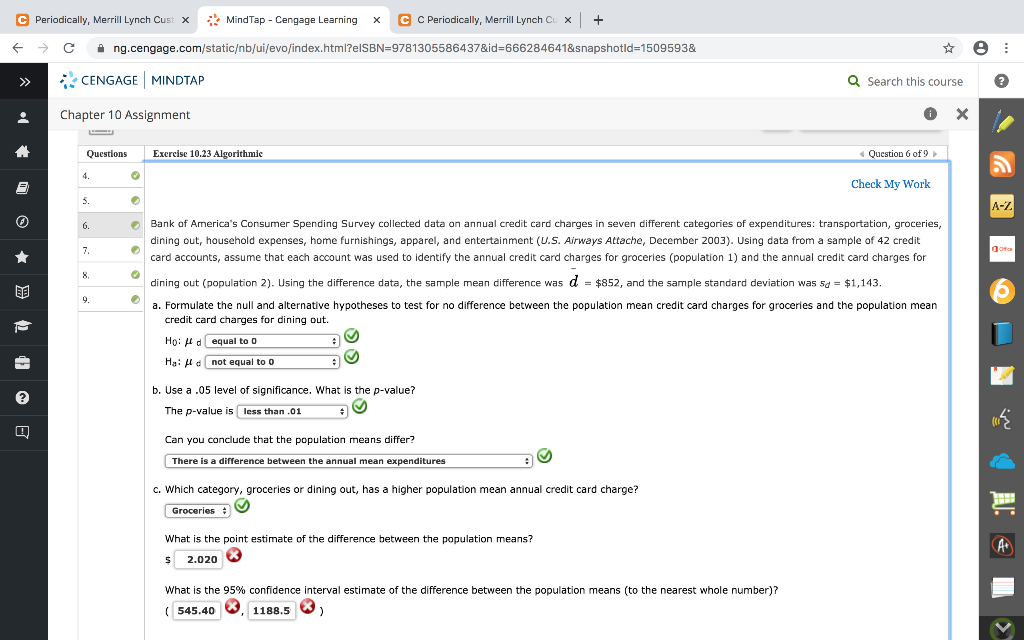Open the A-Z glossary app
The height and width of the screenshot is (640, 1024).
click(x=1002, y=206)
